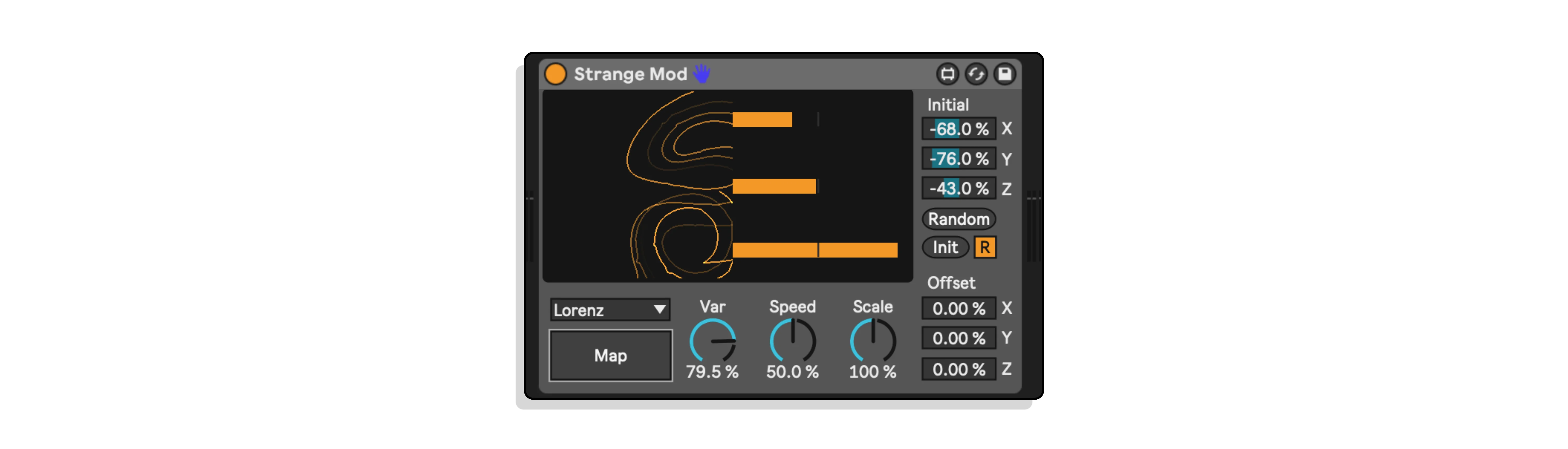Click the Speed knob
Viewport: 1568px width, 449px height.
tap(793, 341)
